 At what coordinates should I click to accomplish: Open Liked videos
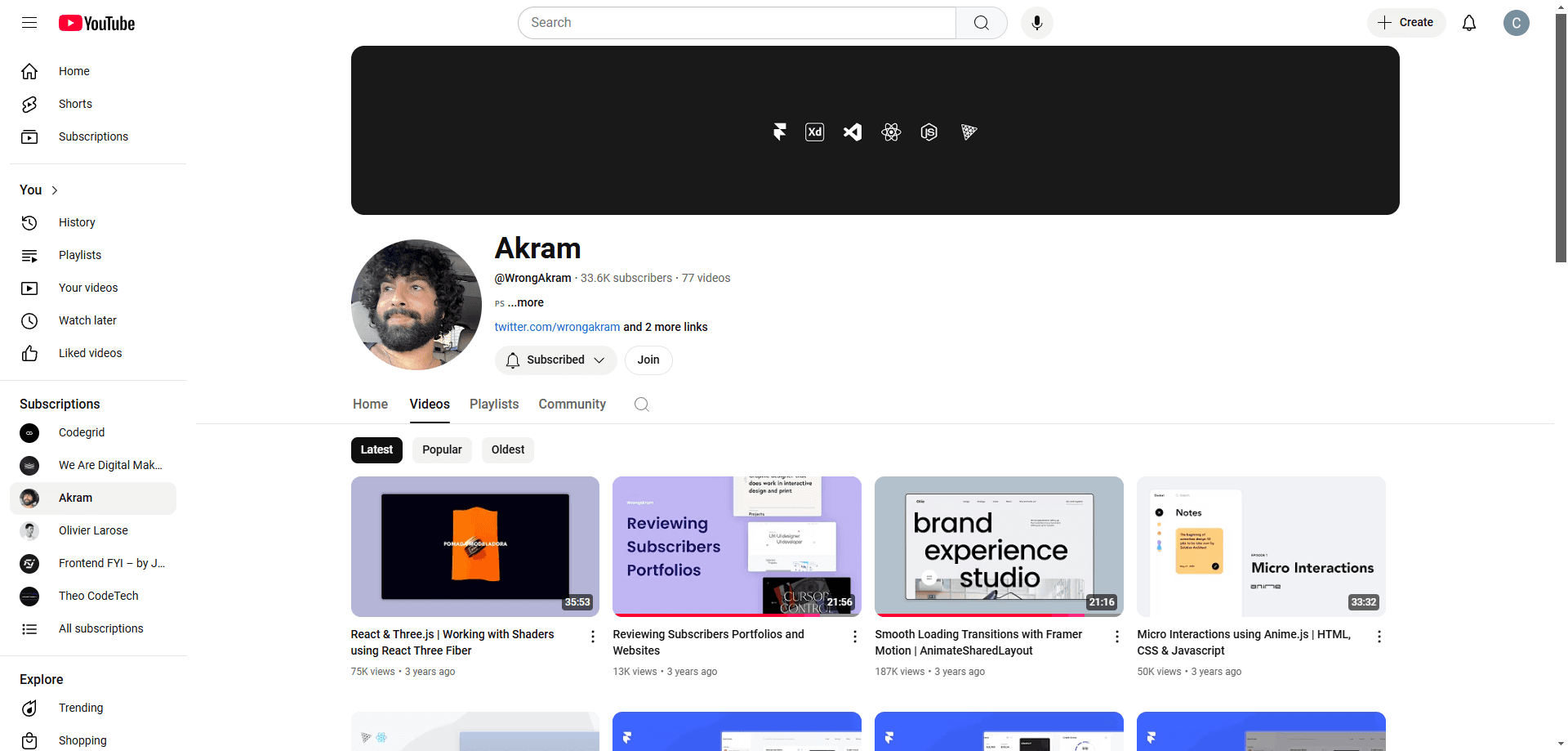(x=93, y=353)
